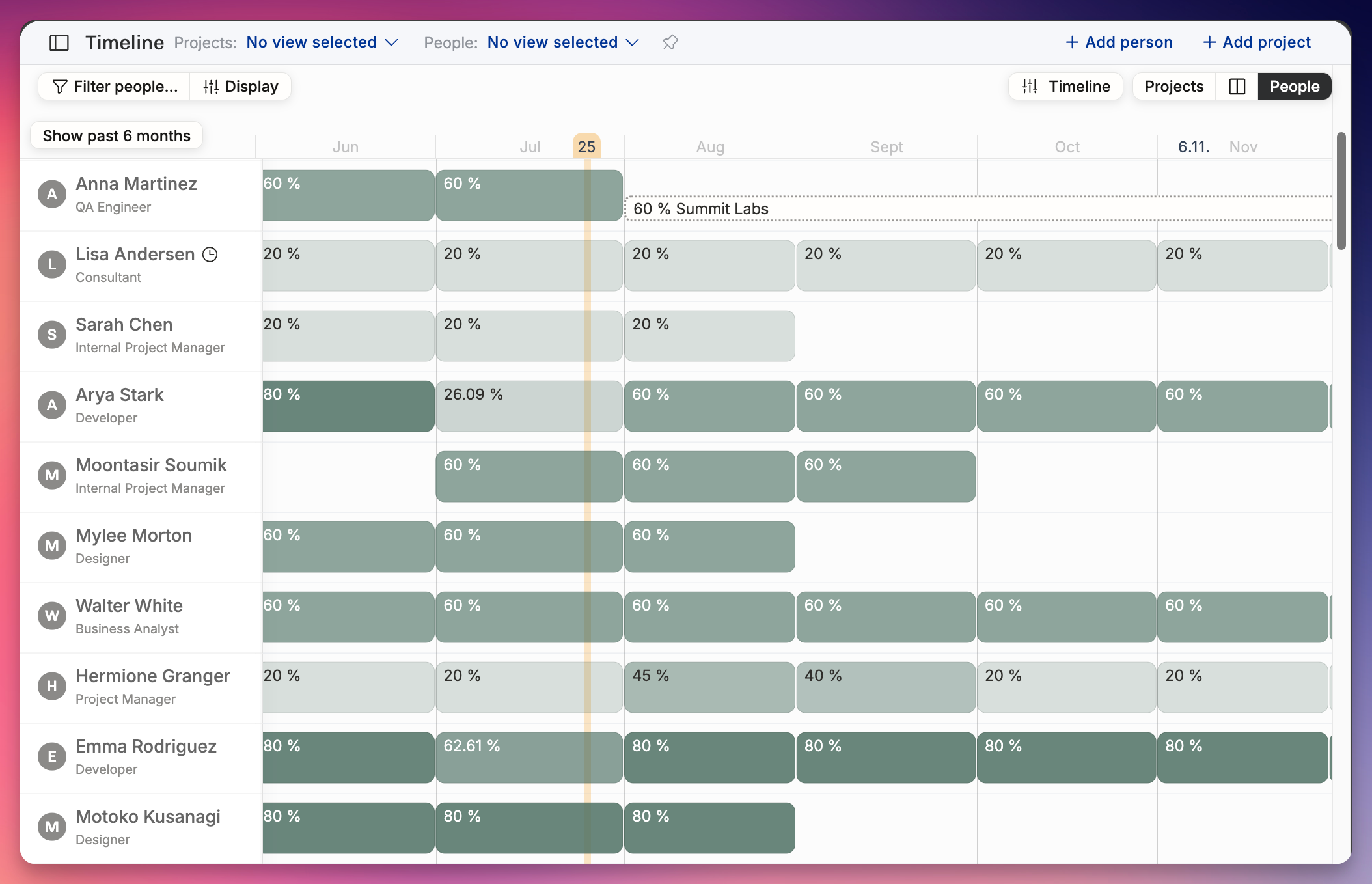Click Emma Rodriguez's E avatar
The width and height of the screenshot is (1372, 884).
point(52,756)
